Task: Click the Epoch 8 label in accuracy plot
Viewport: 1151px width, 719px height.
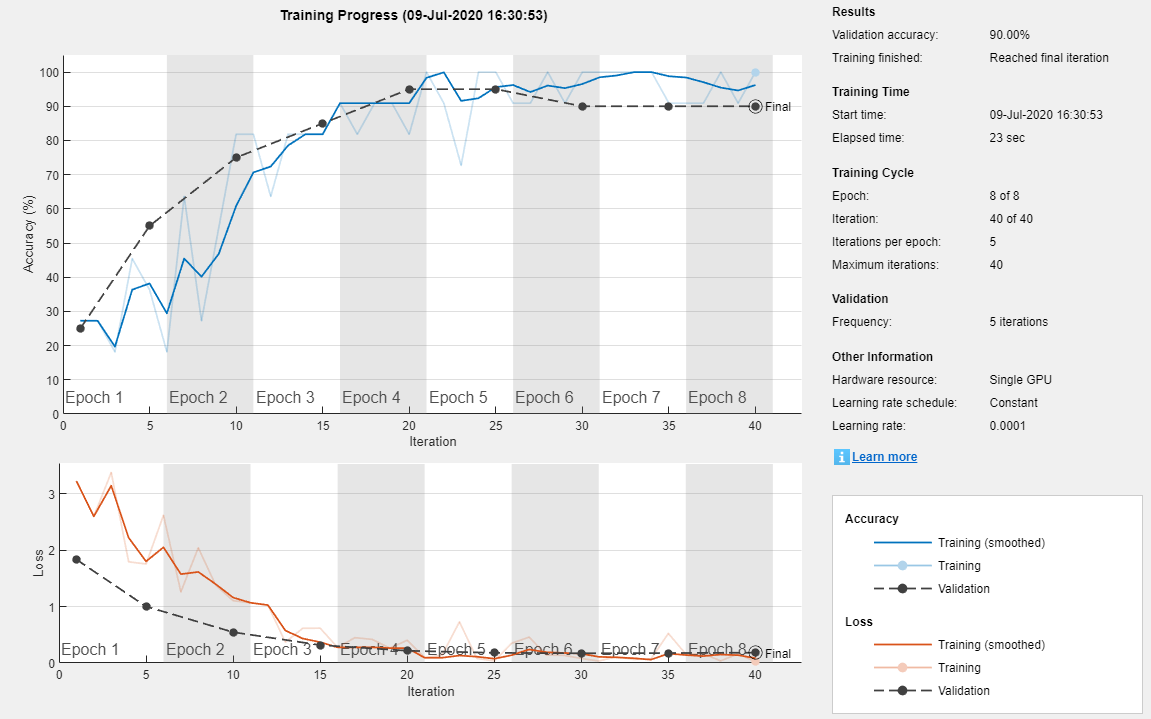Action: tap(717, 398)
